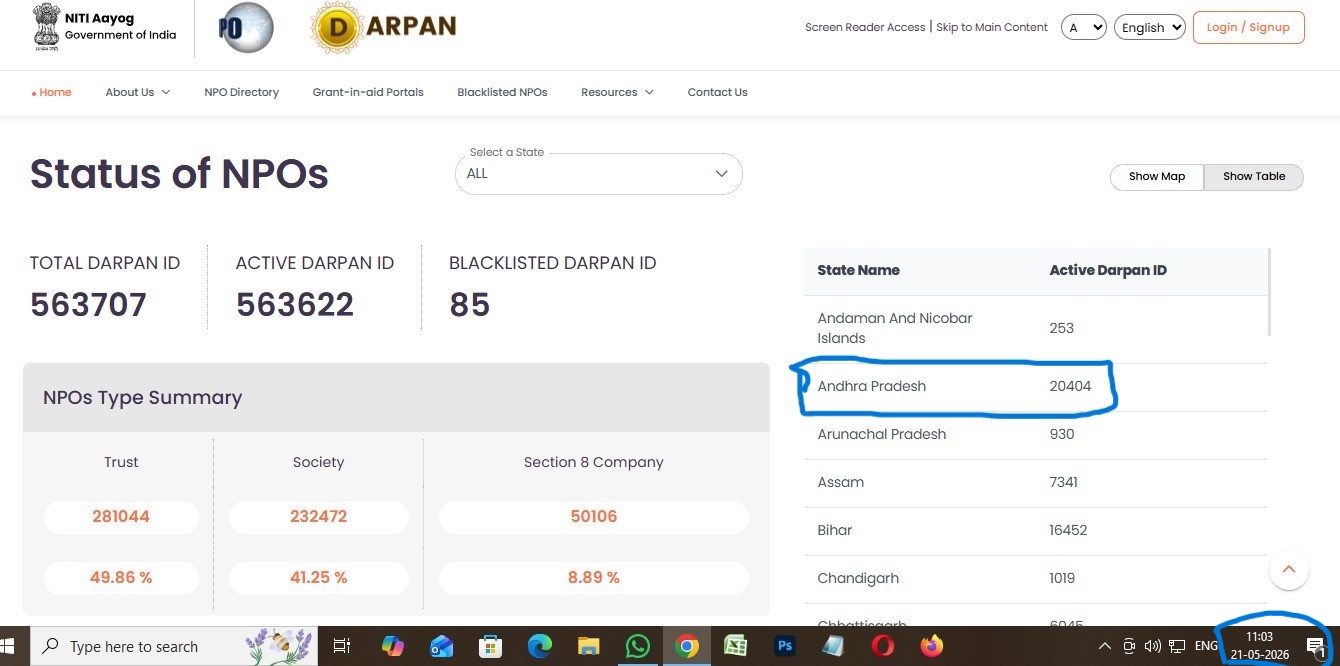Viewport: 1340px width, 666px height.
Task: Click the Trust count 281044
Action: pos(121,517)
